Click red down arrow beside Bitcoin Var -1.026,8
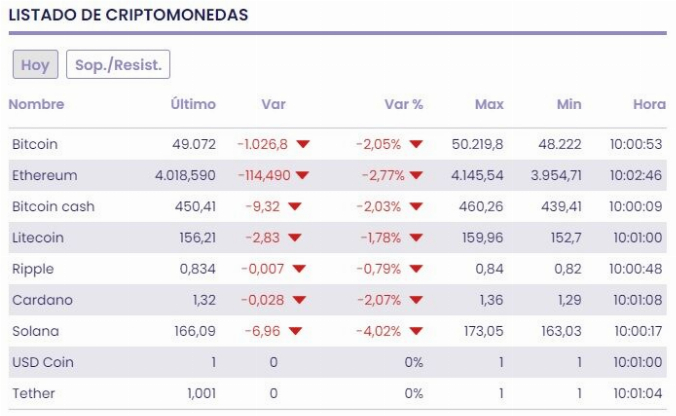 303,145
